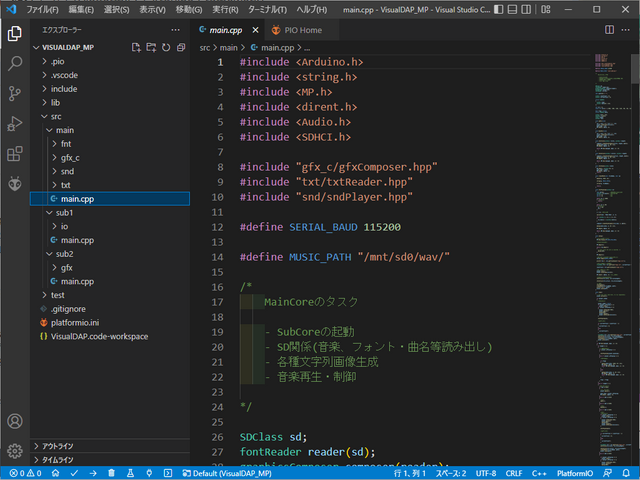Click the CRLF line ending indicator
The image size is (640, 480).
pyautogui.click(x=513, y=473)
